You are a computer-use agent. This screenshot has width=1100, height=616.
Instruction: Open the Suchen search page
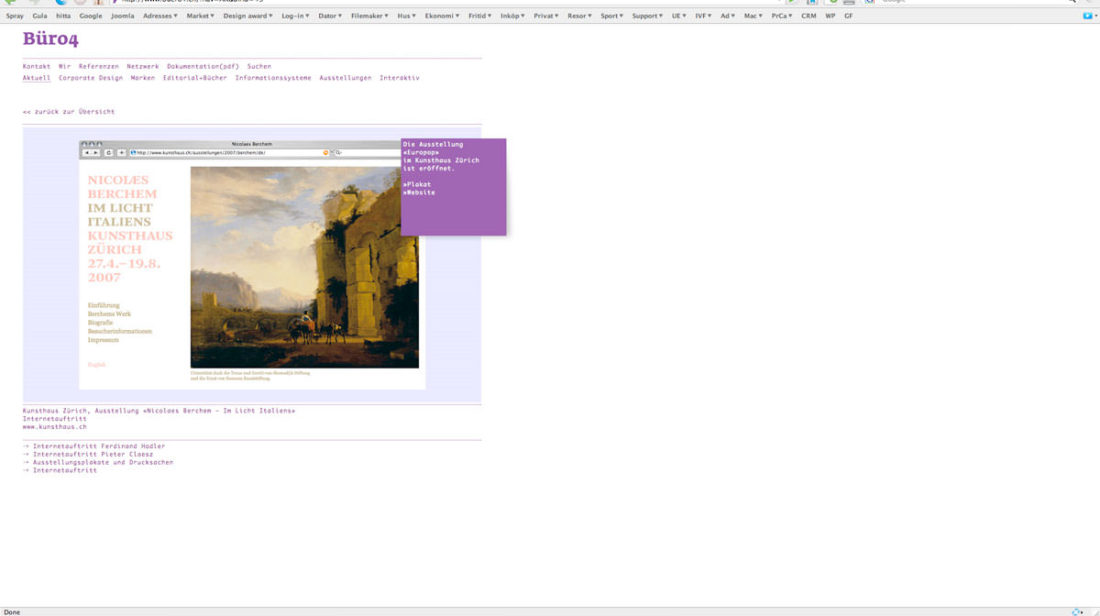point(259,67)
